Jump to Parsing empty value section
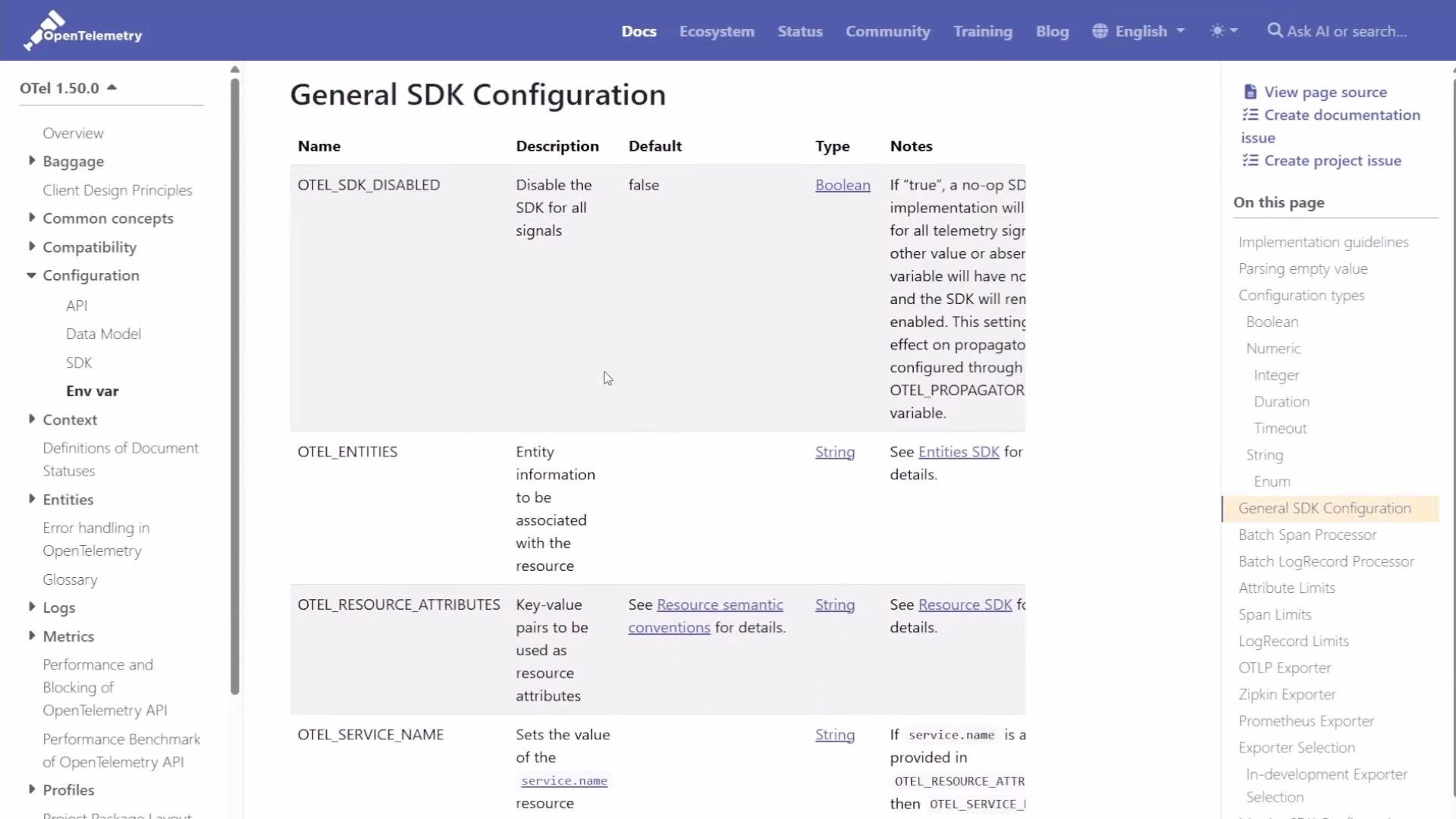Image resolution: width=1456 pixels, height=819 pixels. point(1303,268)
